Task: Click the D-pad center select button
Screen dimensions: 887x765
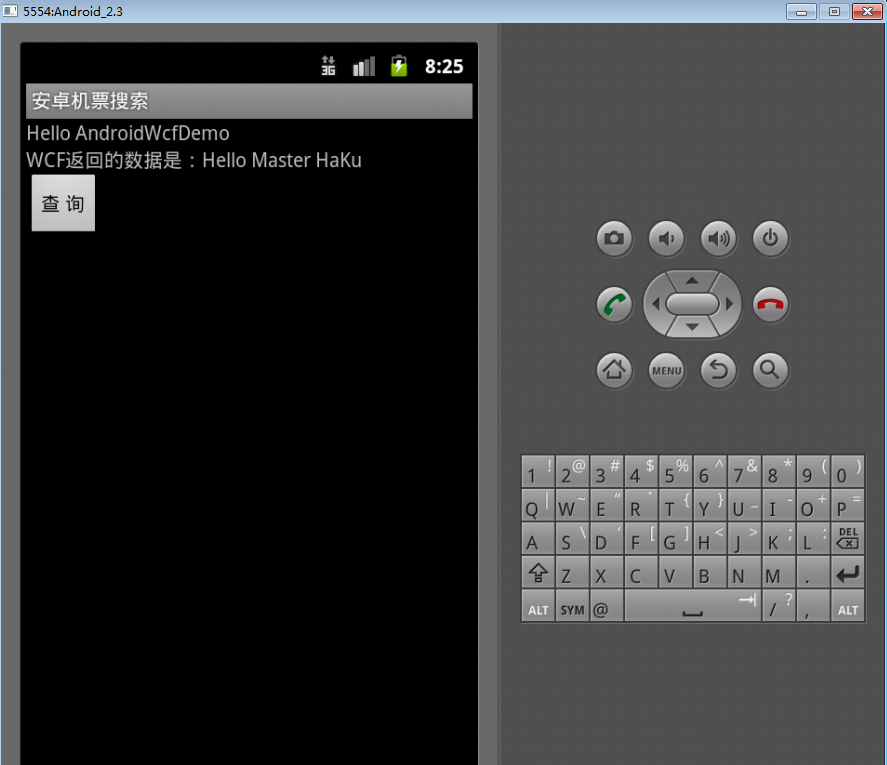Action: click(692, 304)
